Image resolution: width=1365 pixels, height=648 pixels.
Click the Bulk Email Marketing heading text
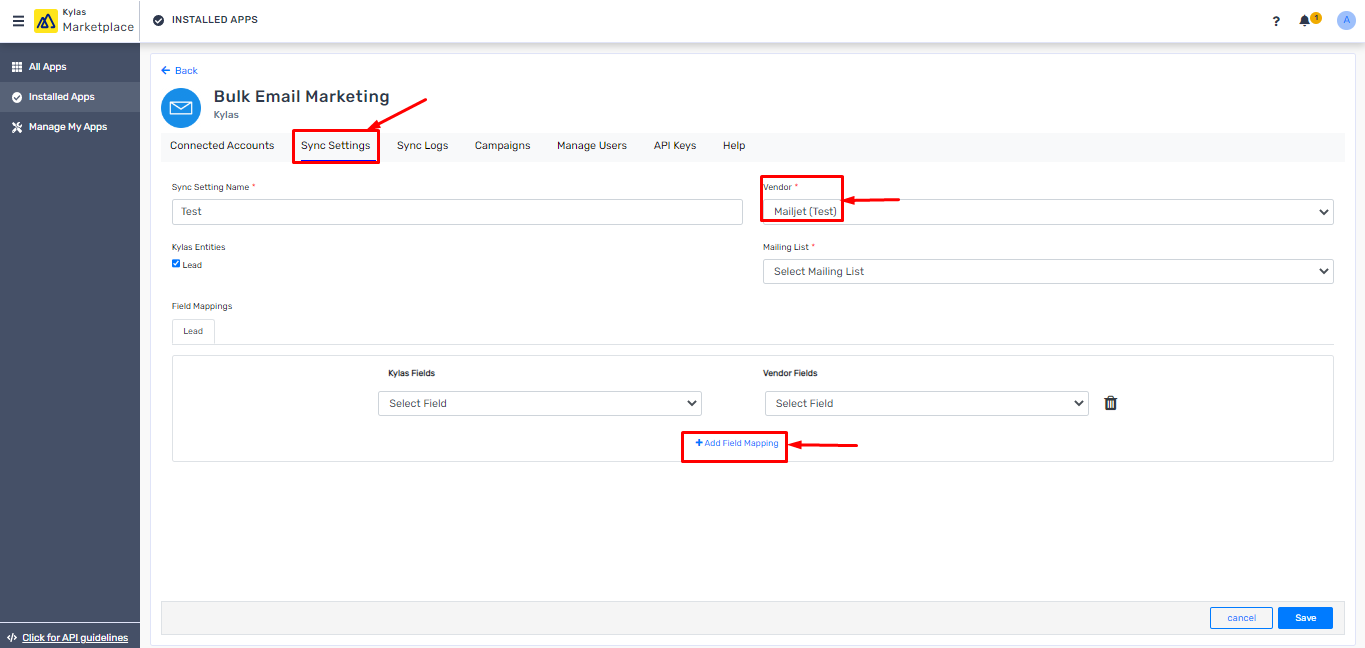click(302, 97)
